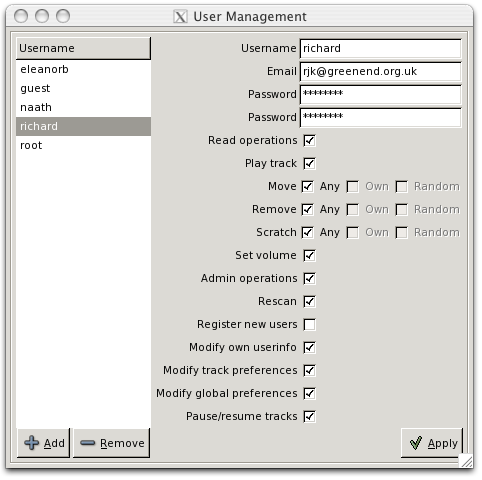Toggle the Rescan checkbox
482x480 pixels.
[x=309, y=301]
